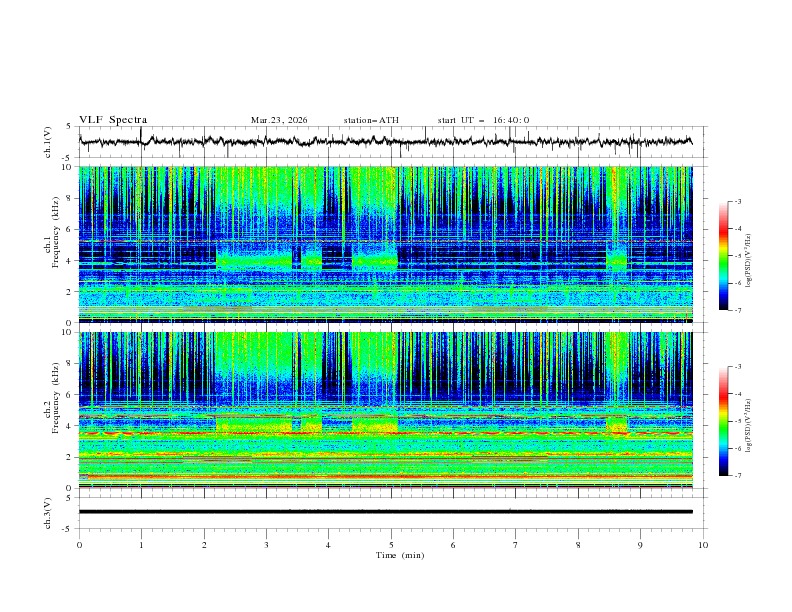Click the "10" kHz tick on ch.1 frequency axis
This screenshot has height=612, width=792.
68,167
